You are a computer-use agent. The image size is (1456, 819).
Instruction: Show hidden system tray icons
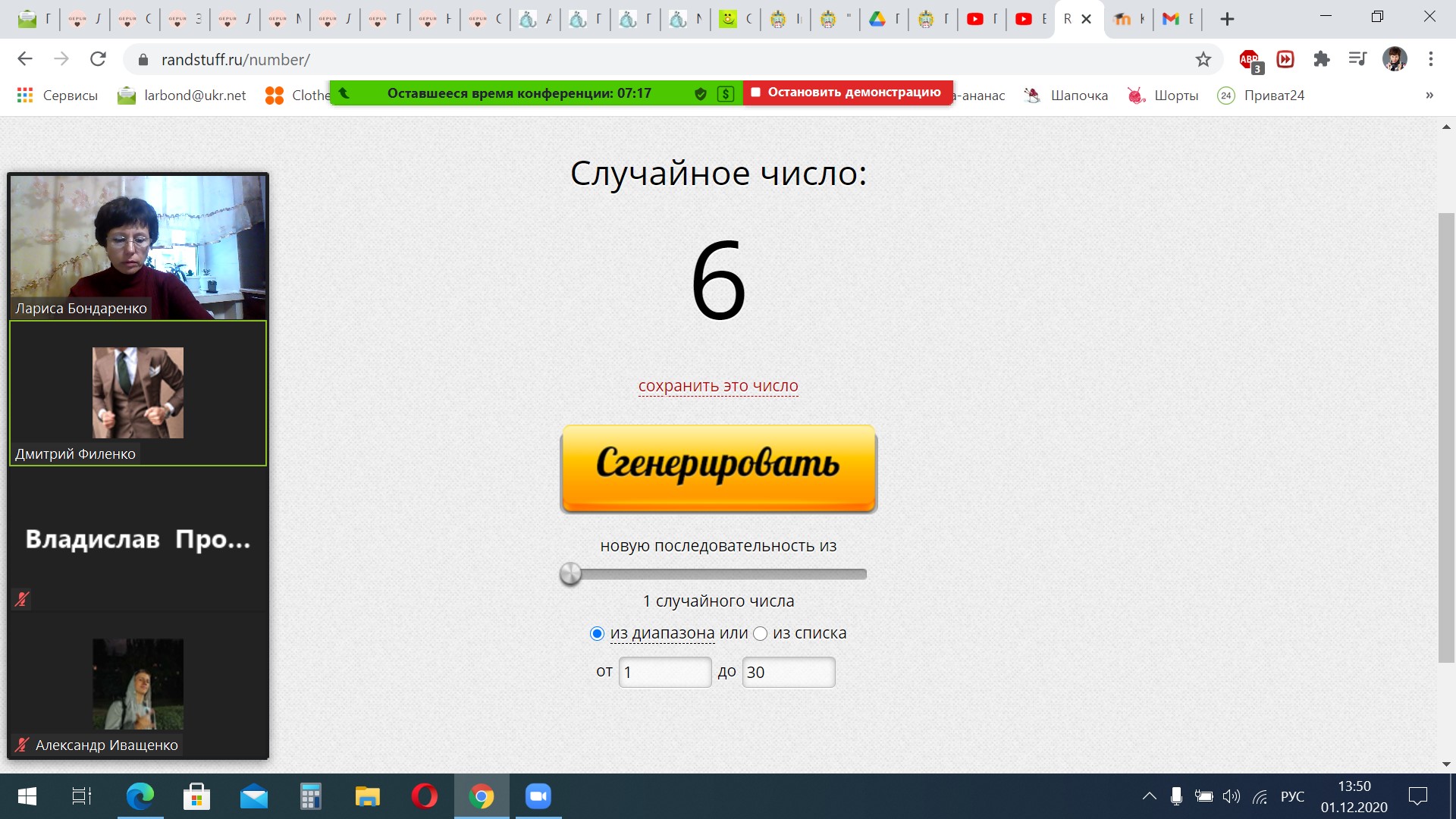click(1150, 796)
